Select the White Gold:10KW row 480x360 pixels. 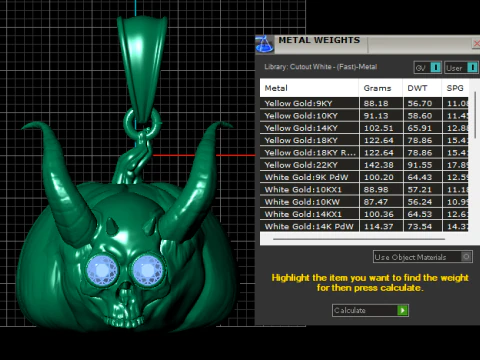pos(364,202)
